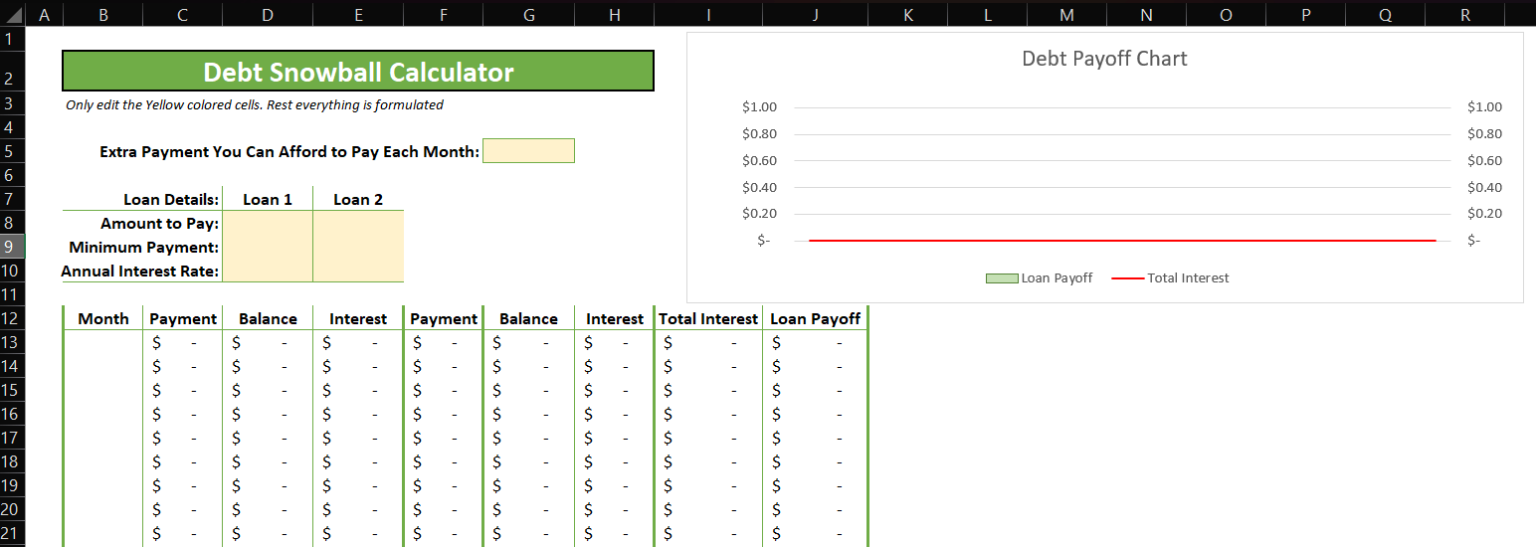1536x547 pixels.
Task: Click the Debt Snowball Calculator title cell
Action: [x=358, y=71]
